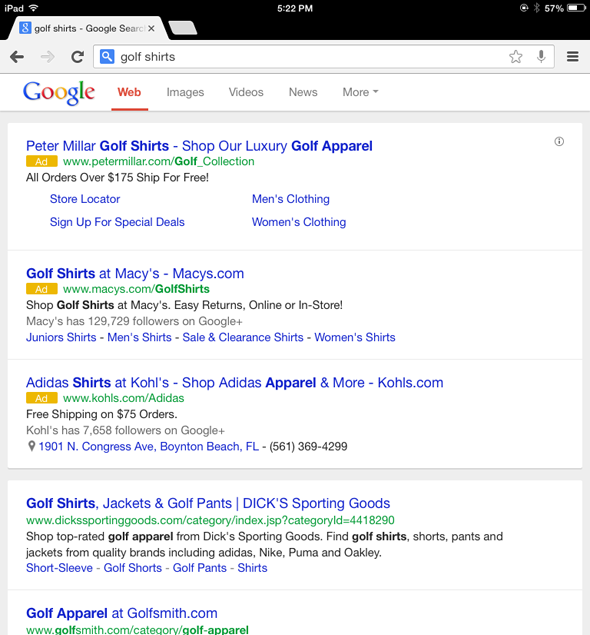
Task: Switch to the Web results tab
Action: click(x=129, y=92)
